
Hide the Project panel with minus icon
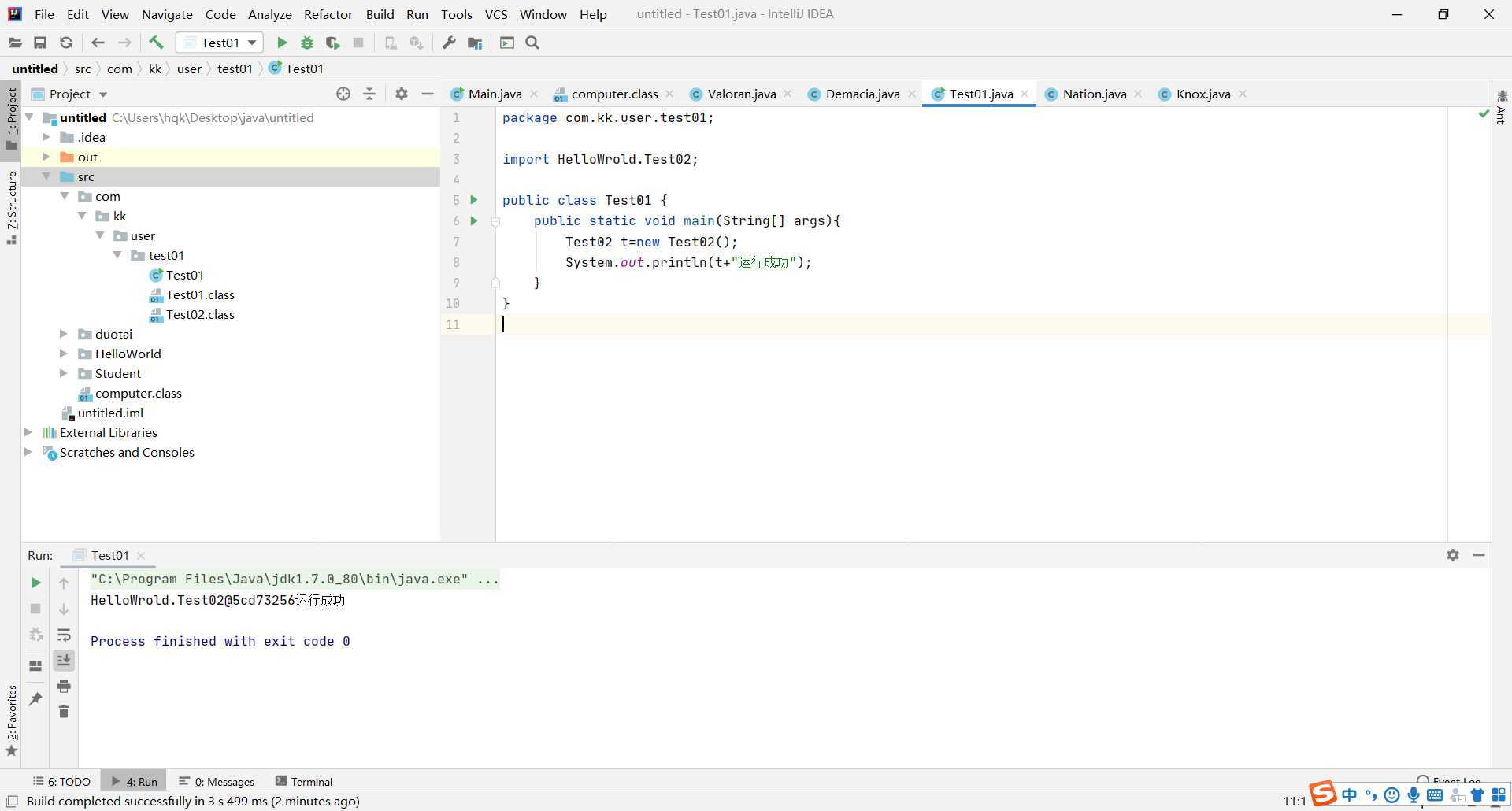pos(428,94)
